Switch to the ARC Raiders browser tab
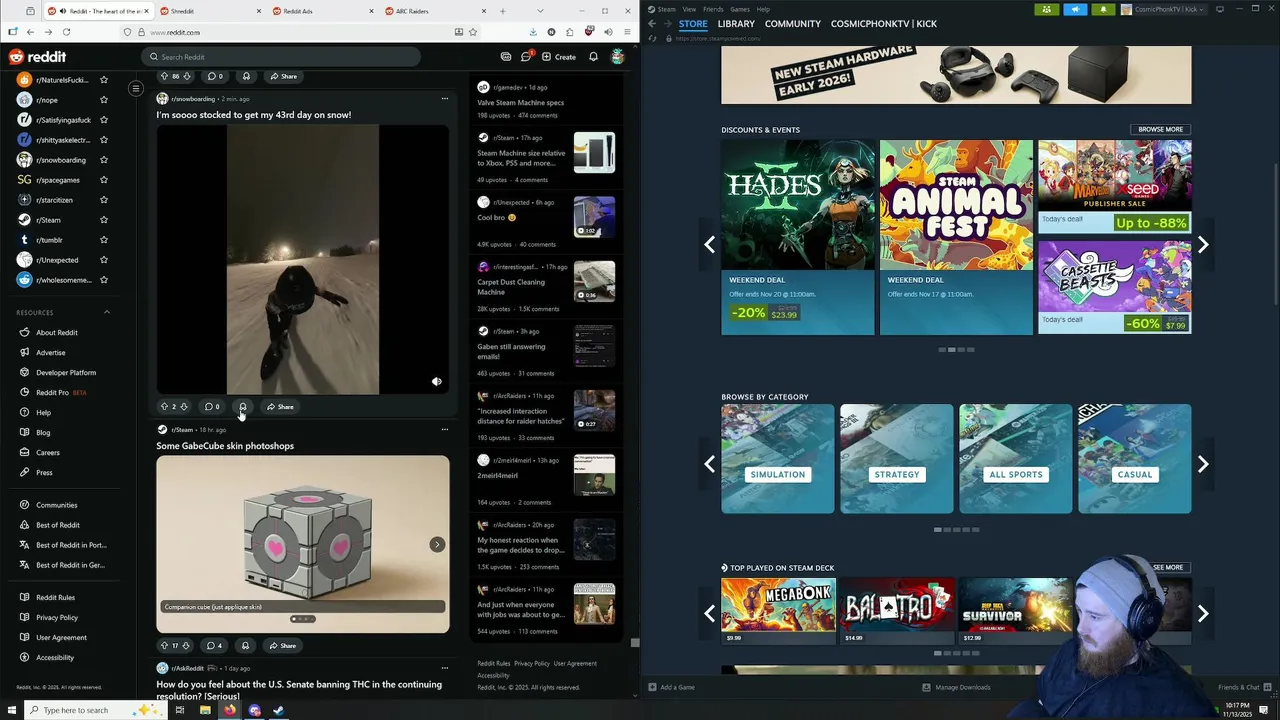Image resolution: width=1280 pixels, height=720 pixels. pyautogui.click(x=434, y=11)
